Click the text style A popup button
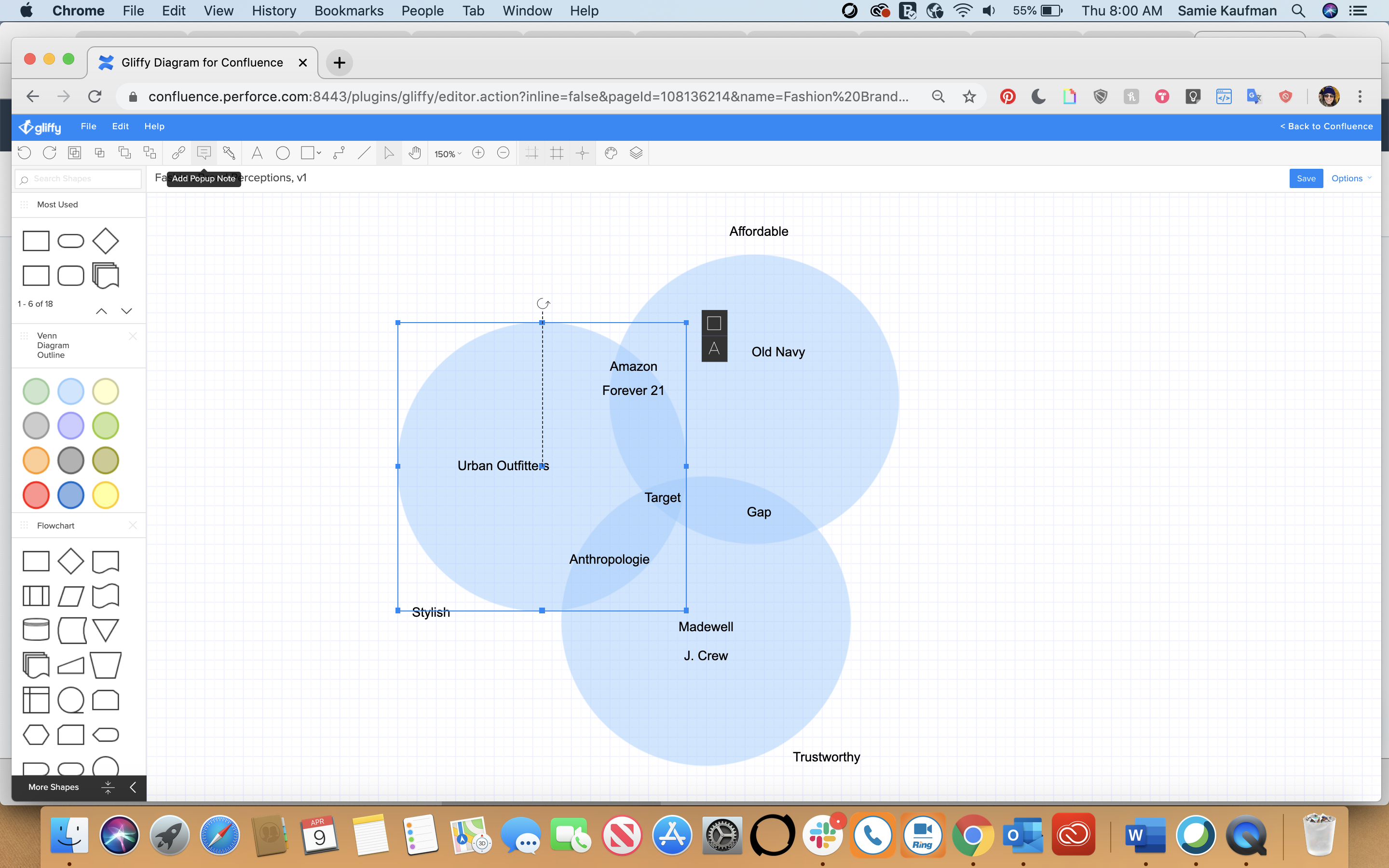 click(x=714, y=349)
